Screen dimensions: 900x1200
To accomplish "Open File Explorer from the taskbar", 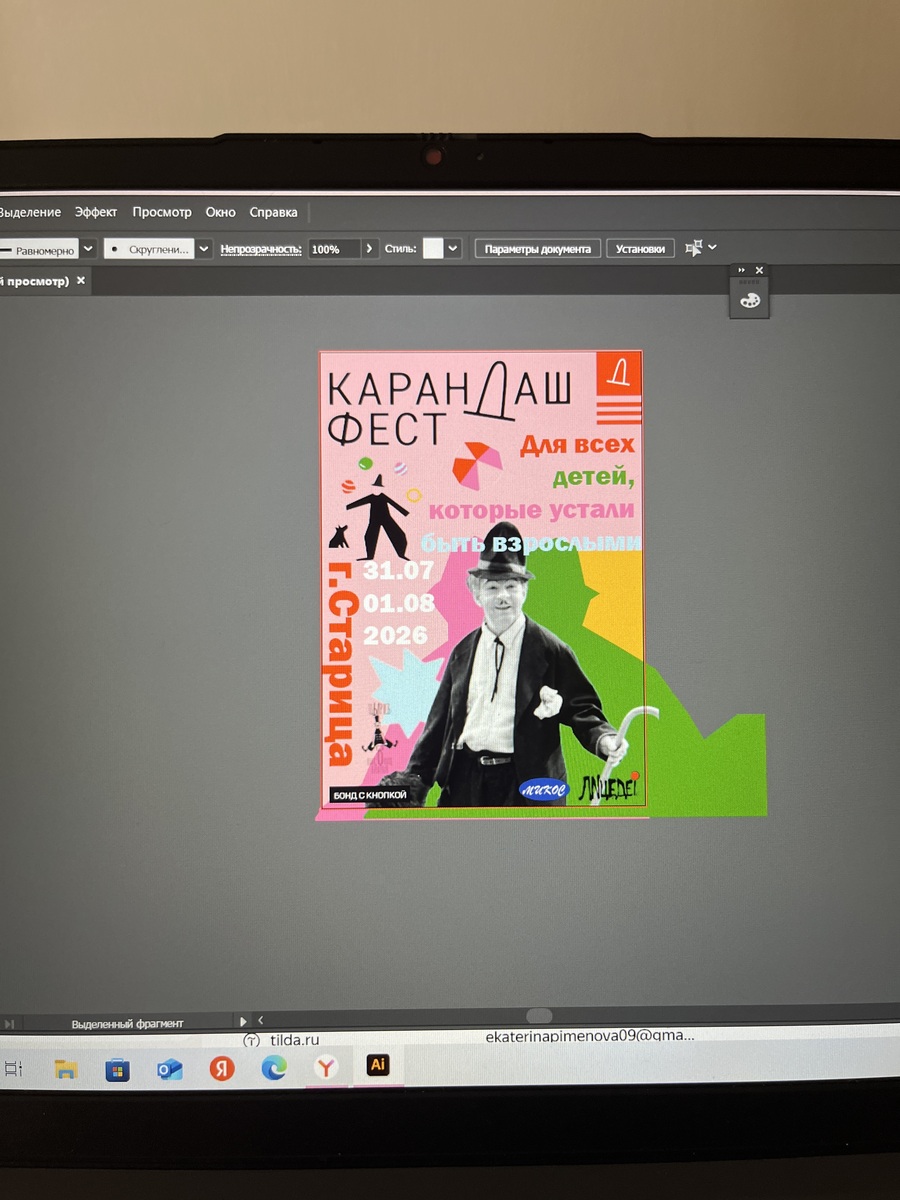I will (66, 1069).
